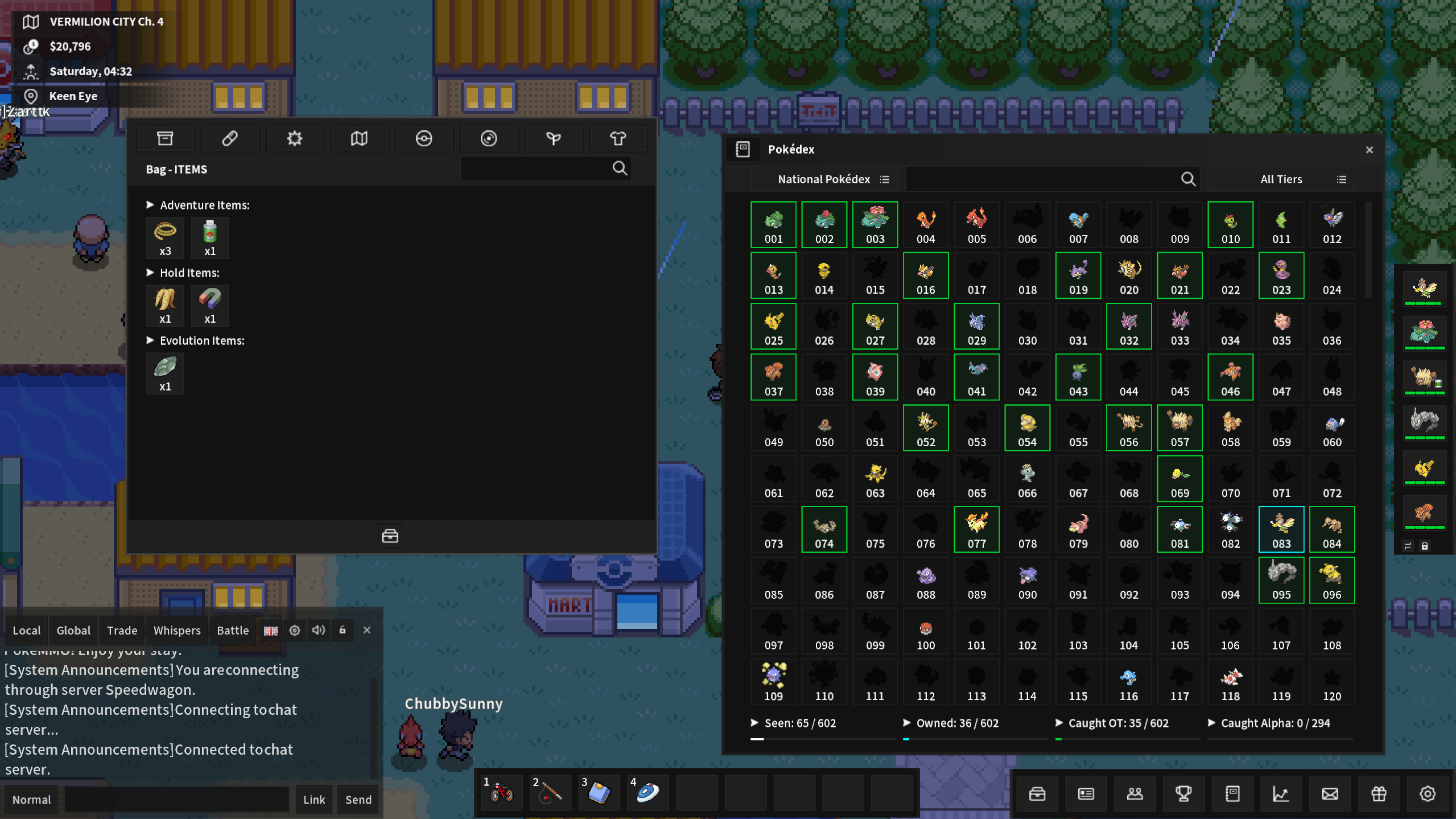Switch to the Whispers chat tab

tap(177, 630)
